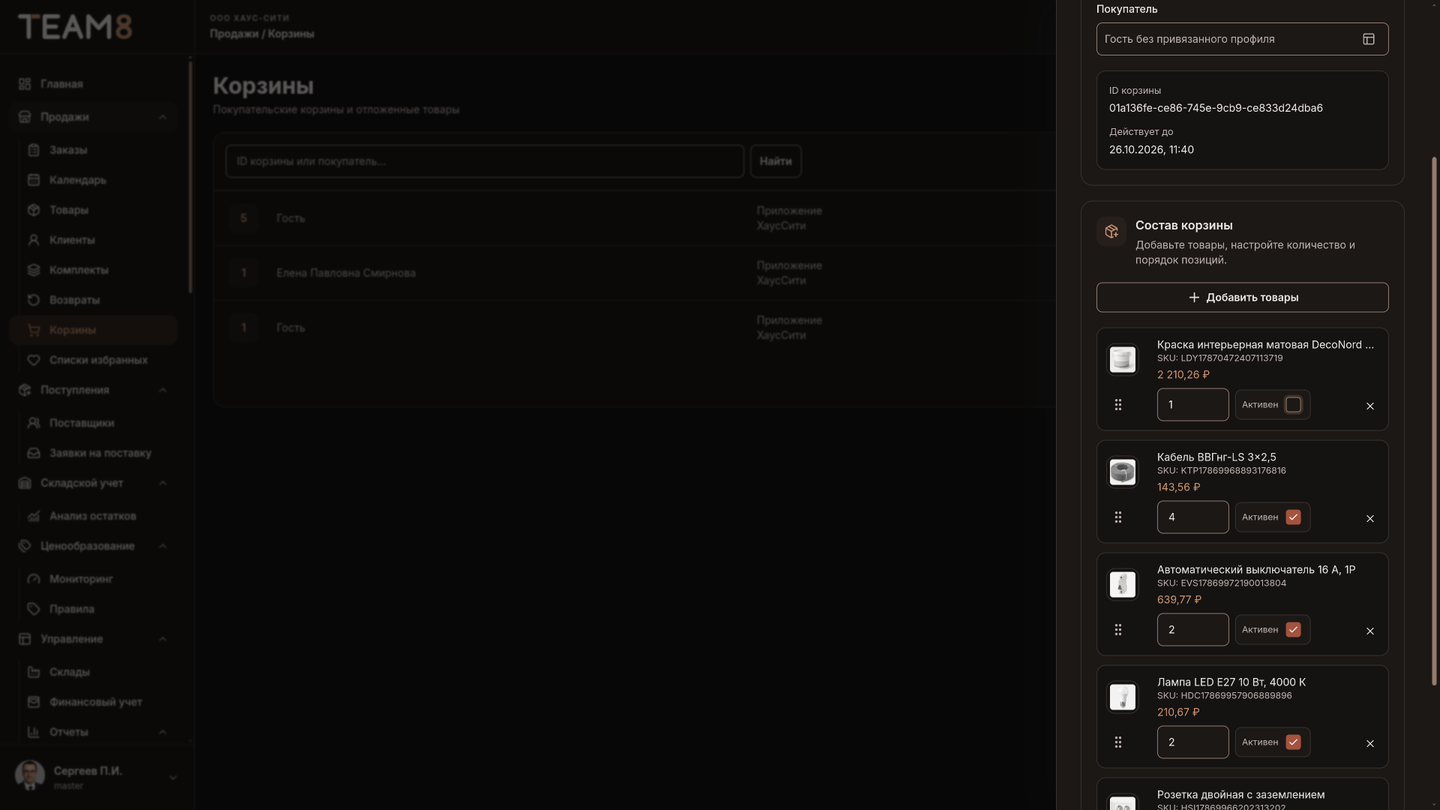1440x810 pixels.
Task: Click the Добавить товары button
Action: click(1242, 297)
